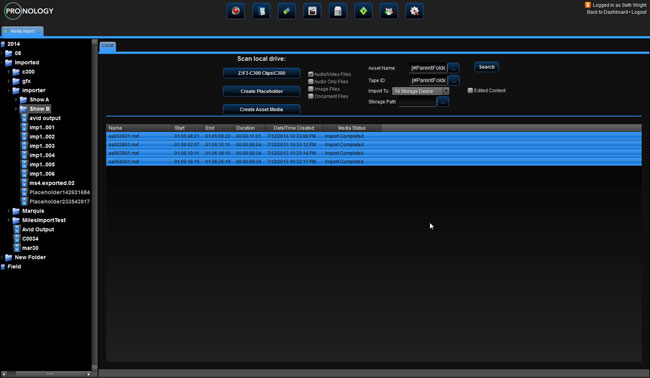Click the asset icon next to imp1..004
Viewport: 650px width, 378px height.
point(24,155)
